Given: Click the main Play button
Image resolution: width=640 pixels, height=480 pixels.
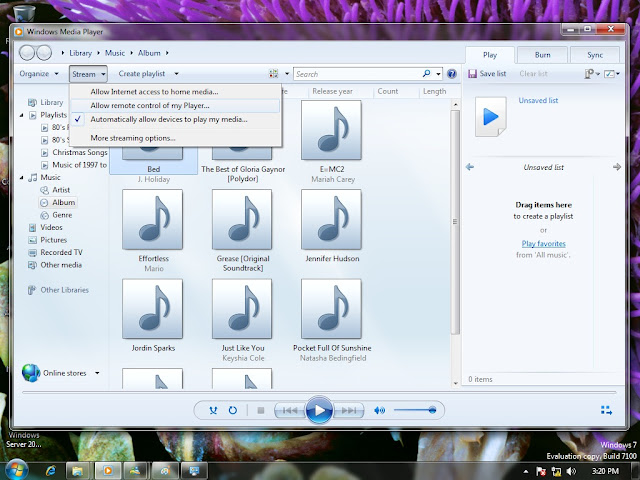Looking at the screenshot, I should [x=319, y=410].
